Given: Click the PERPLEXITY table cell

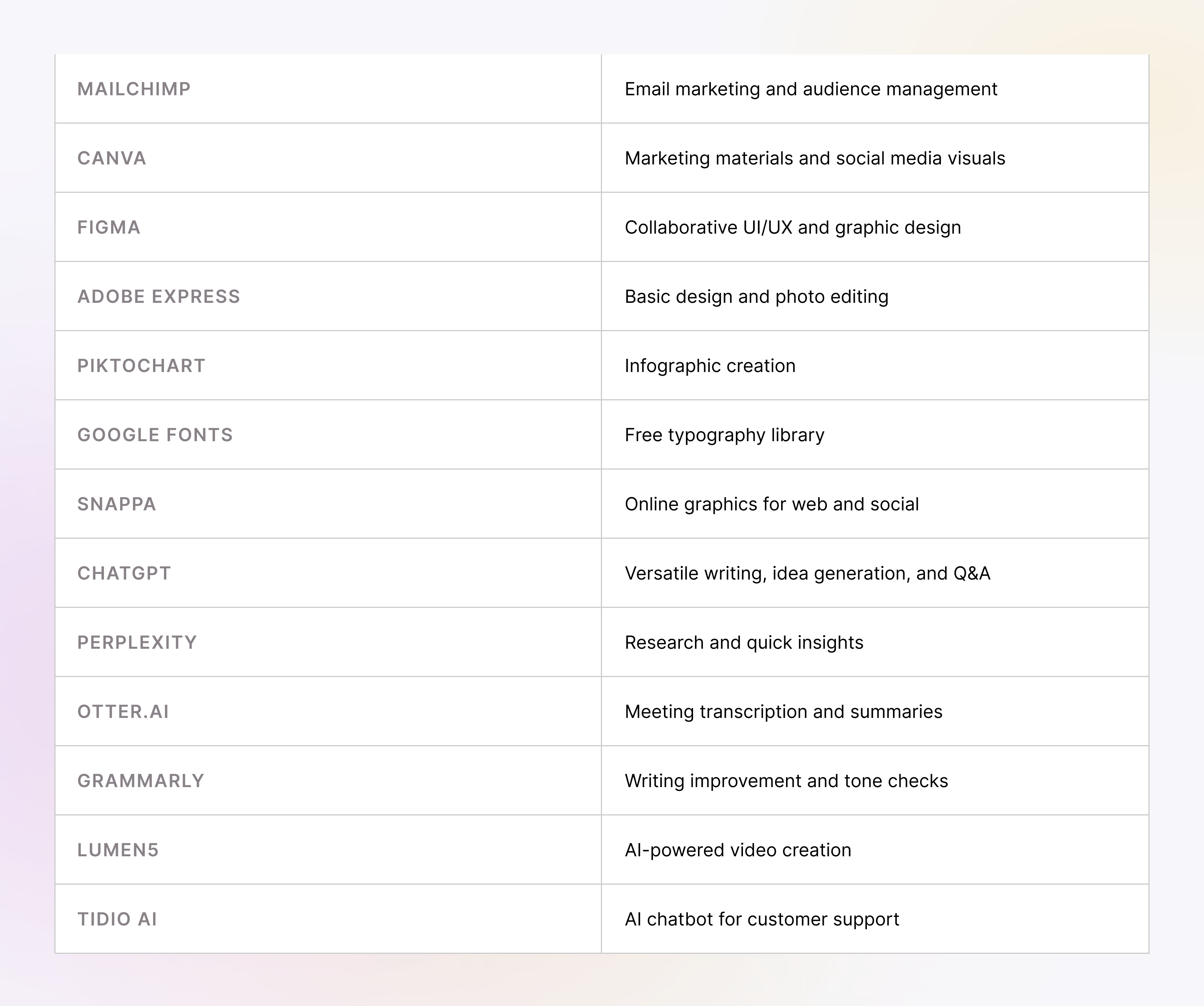Looking at the screenshot, I should (328, 642).
